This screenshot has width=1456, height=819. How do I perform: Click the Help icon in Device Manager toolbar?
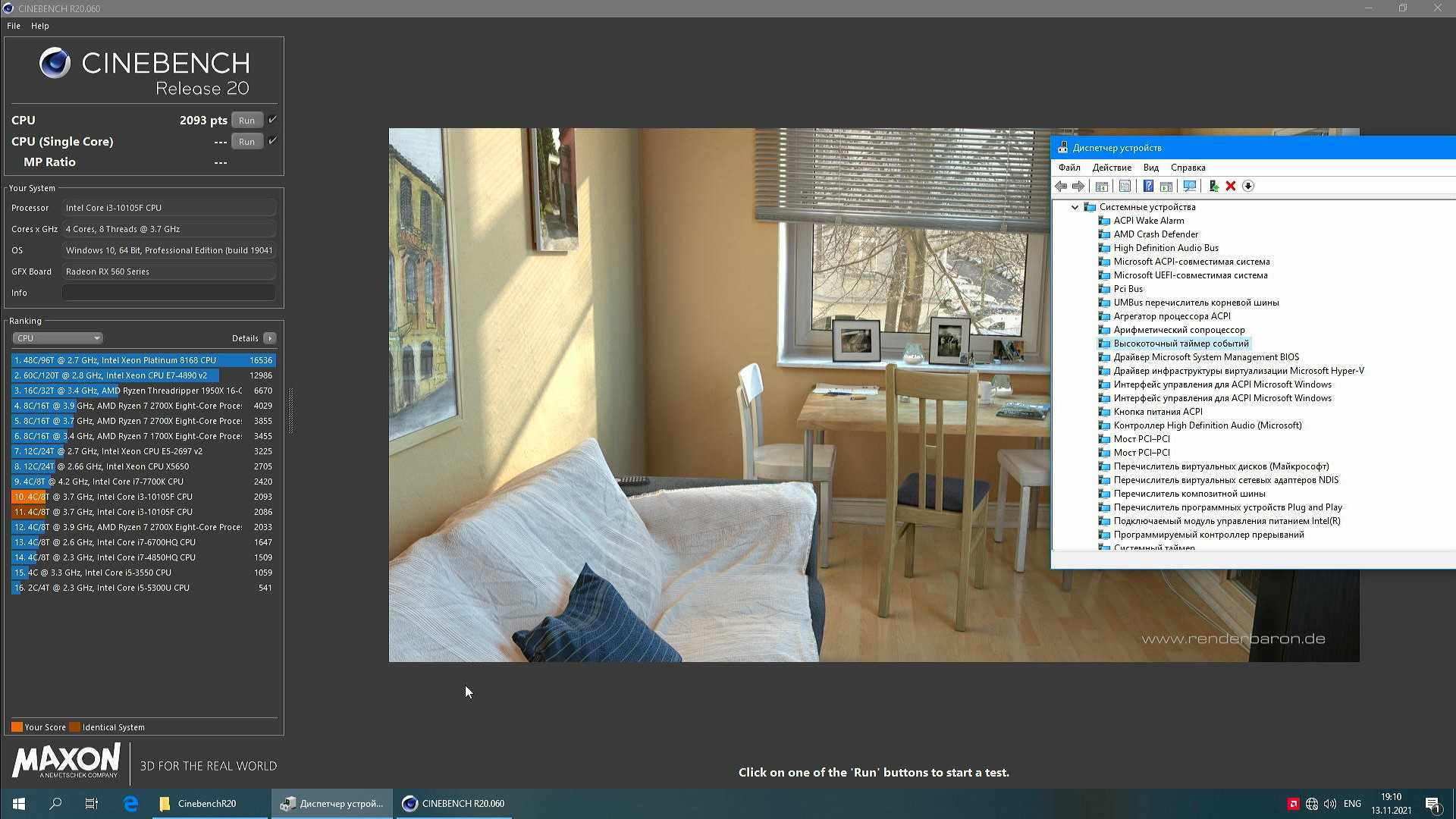(x=1148, y=186)
